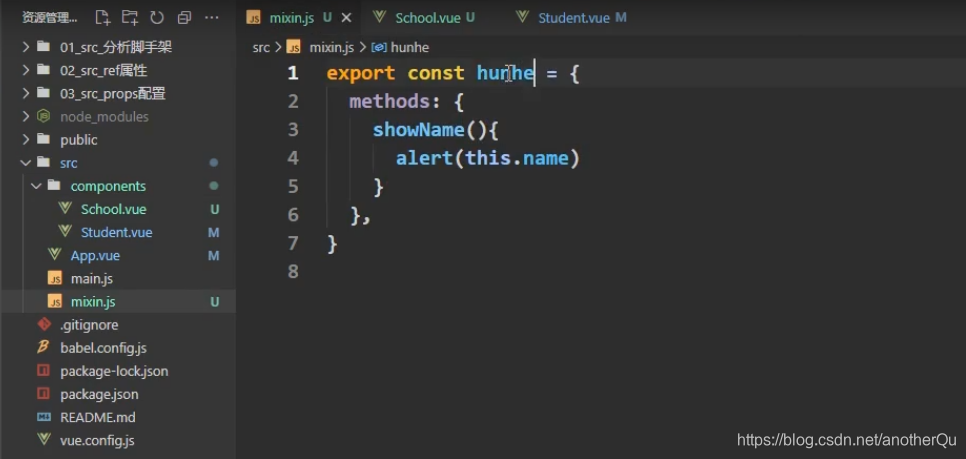Click the JS icon on mixin.js tab
This screenshot has height=459, width=966.
click(253, 18)
